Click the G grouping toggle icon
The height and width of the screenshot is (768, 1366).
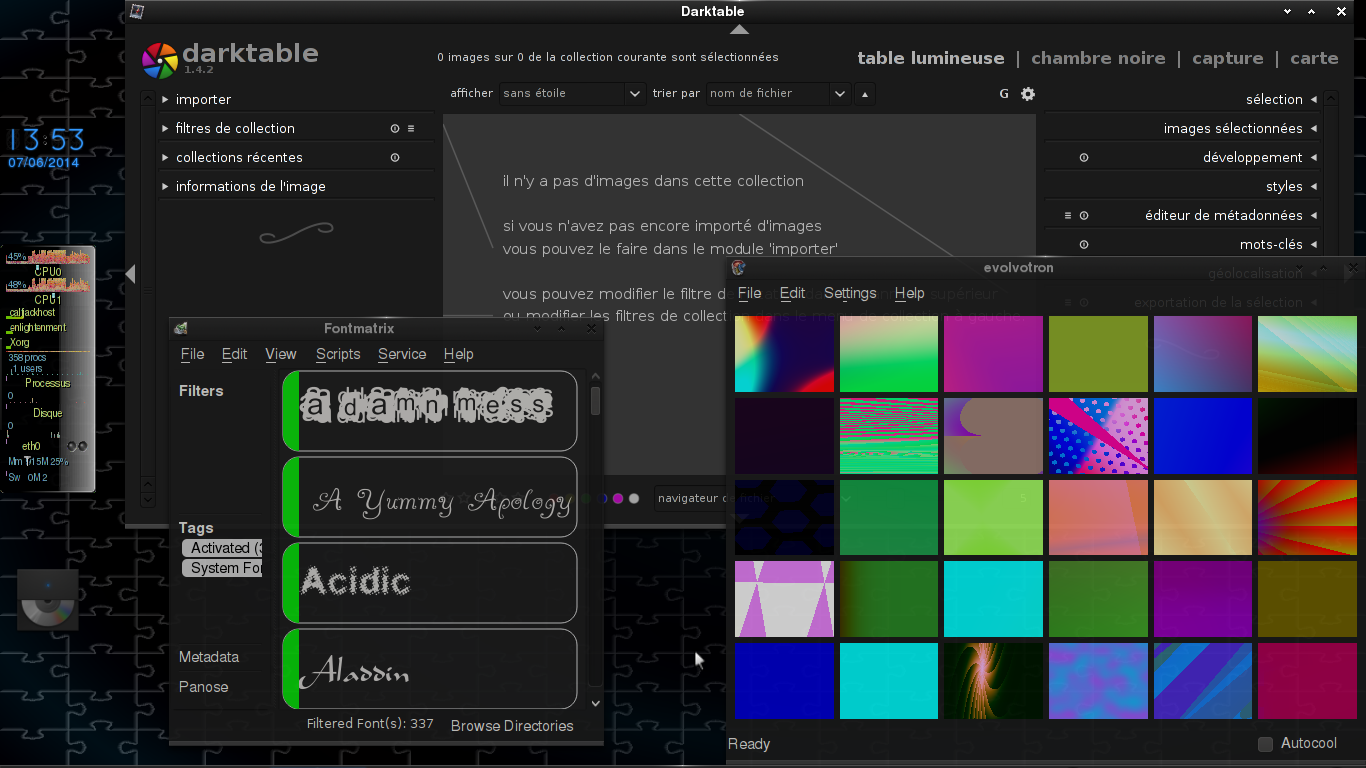coord(1004,94)
